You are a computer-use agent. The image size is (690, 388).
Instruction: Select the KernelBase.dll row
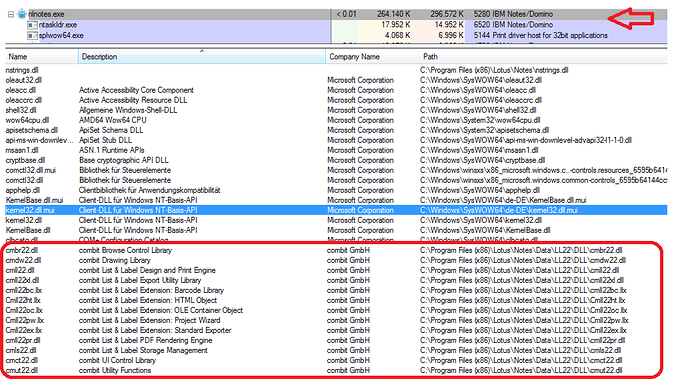[336, 230]
